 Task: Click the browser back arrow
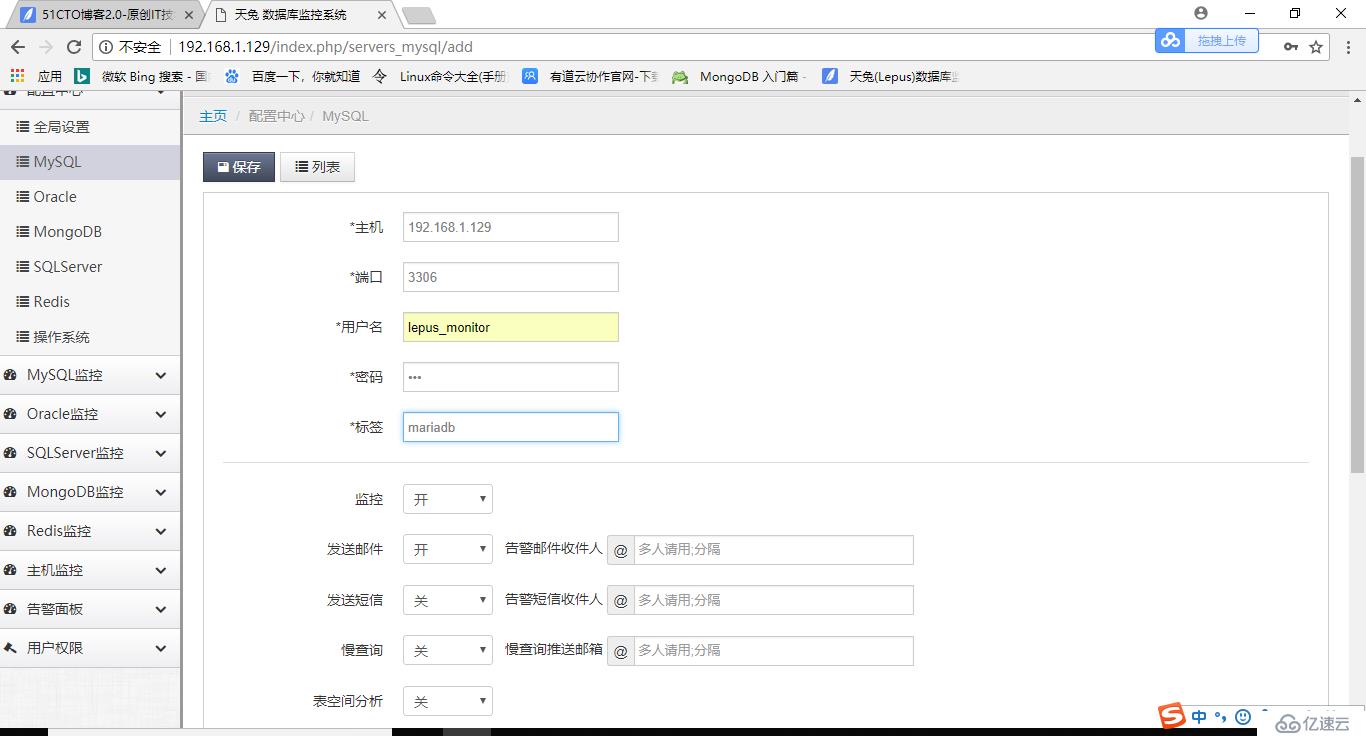[x=17, y=47]
